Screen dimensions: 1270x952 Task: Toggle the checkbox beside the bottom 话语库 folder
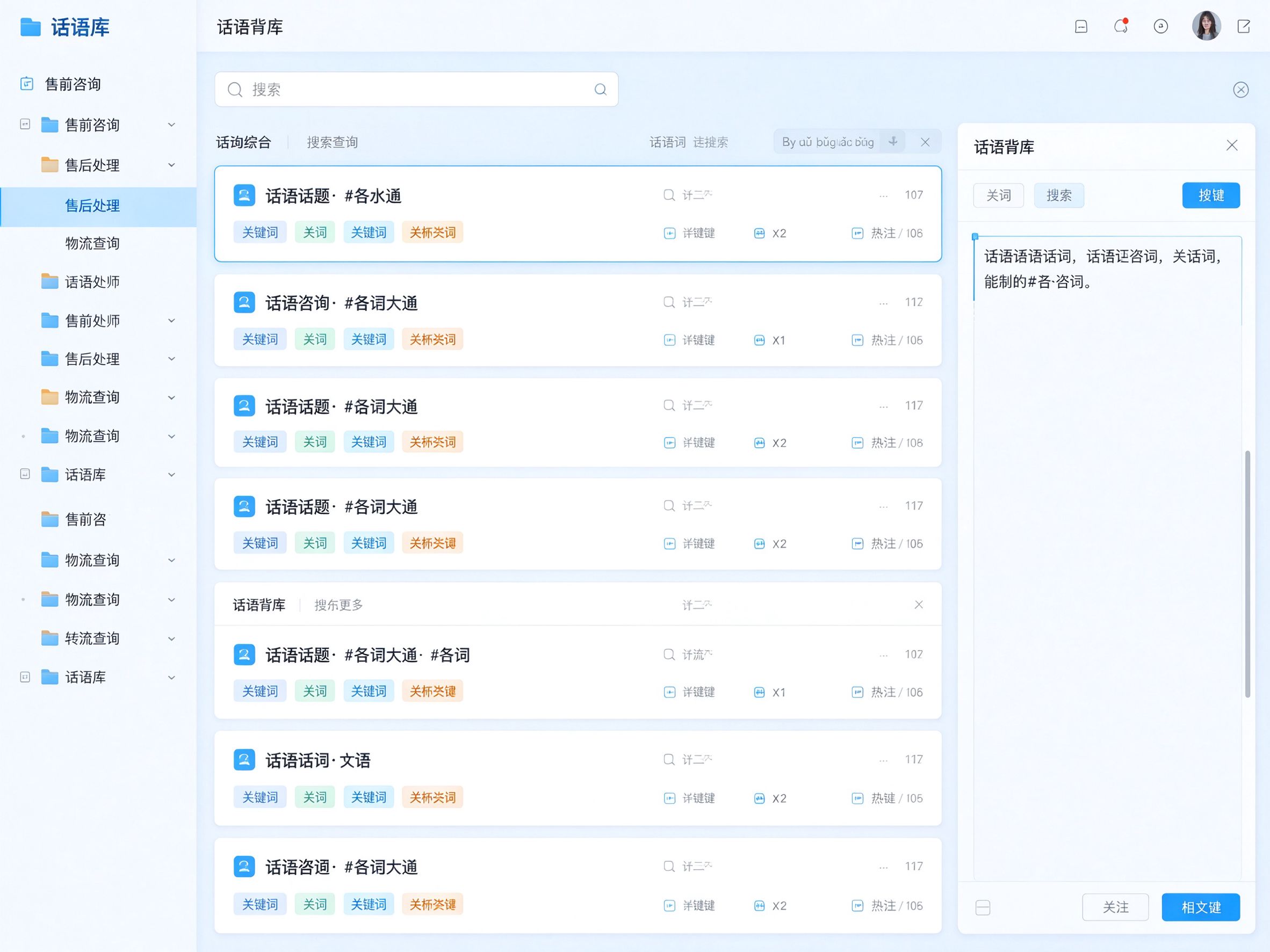pos(25,677)
